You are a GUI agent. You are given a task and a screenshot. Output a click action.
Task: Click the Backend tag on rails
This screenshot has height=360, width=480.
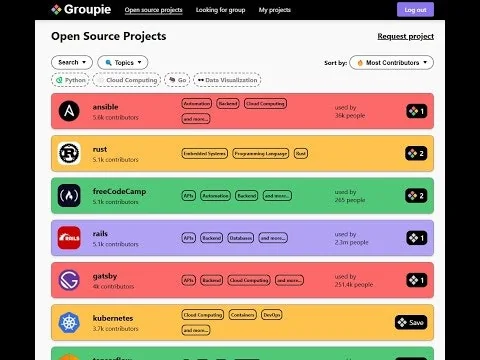pyautogui.click(x=212, y=238)
